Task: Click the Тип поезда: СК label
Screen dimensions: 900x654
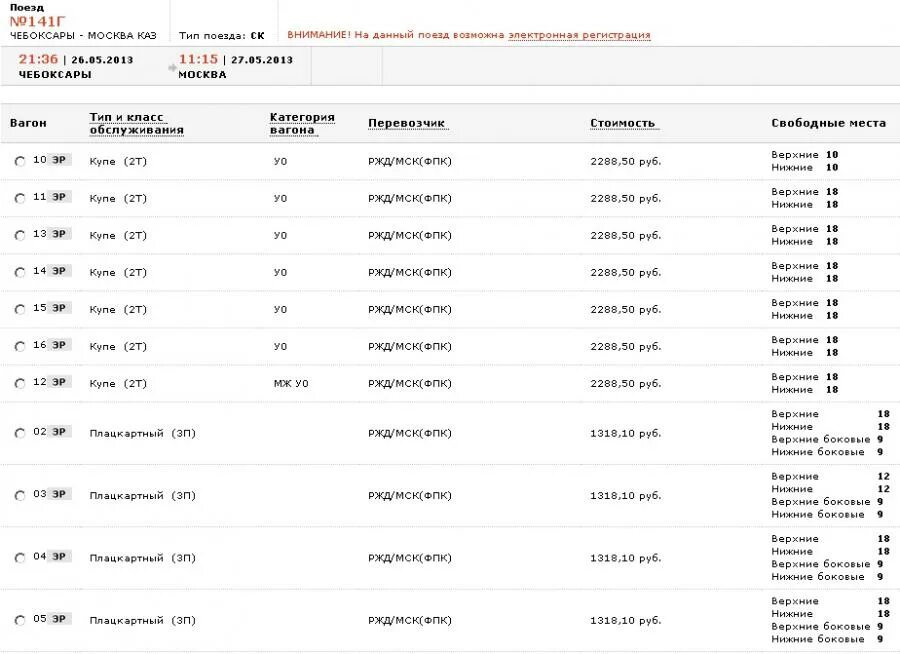Action: coord(222,36)
